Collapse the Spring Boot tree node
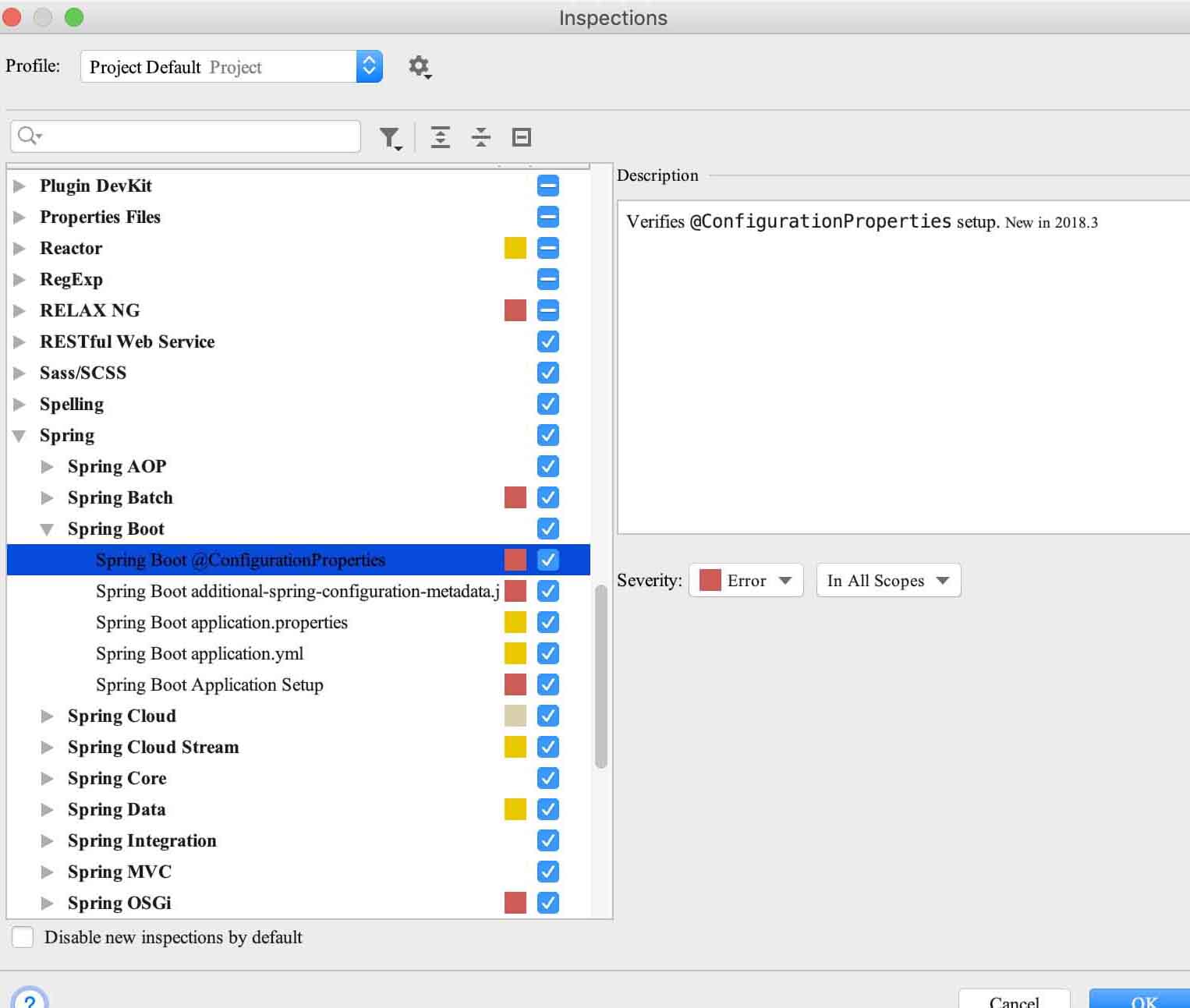 (x=48, y=529)
